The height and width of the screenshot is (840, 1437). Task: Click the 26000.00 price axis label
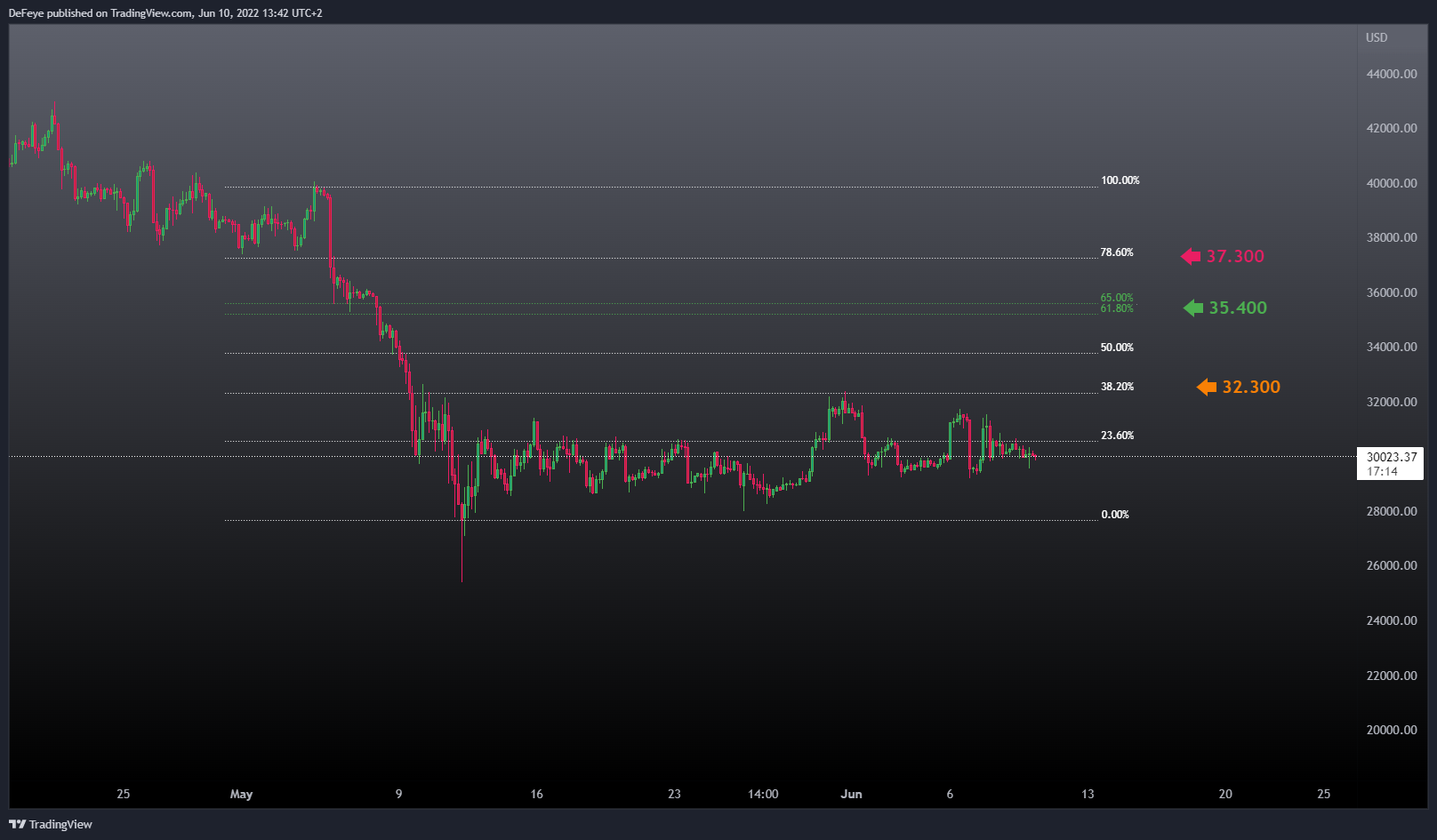click(x=1392, y=565)
